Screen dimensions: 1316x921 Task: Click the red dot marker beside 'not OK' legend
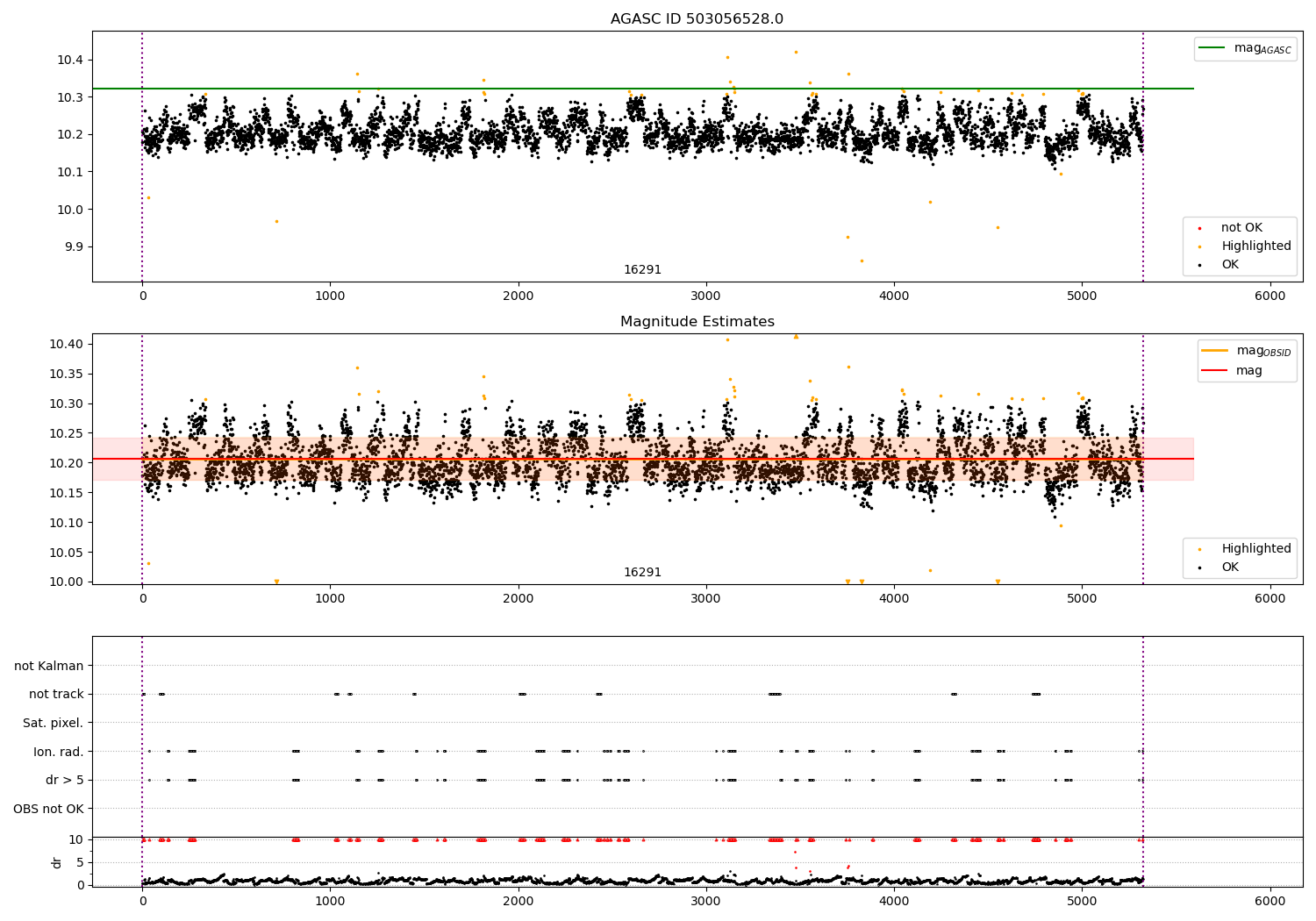1199,228
